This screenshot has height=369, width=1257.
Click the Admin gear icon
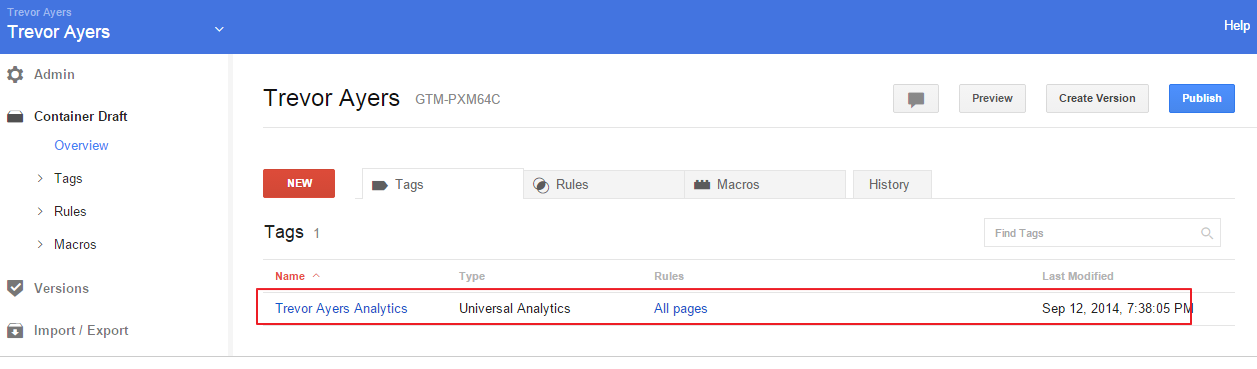(x=15, y=74)
